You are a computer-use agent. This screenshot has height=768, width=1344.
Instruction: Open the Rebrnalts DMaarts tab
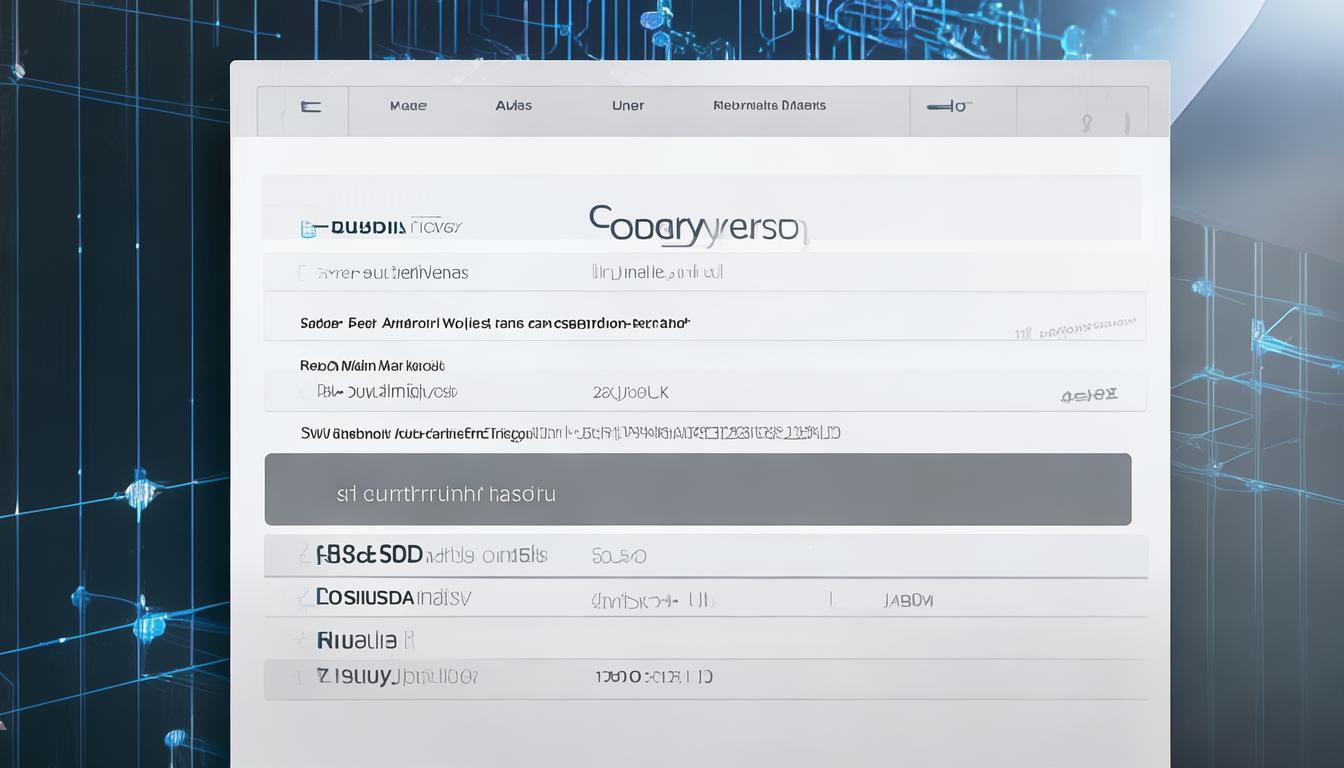click(x=769, y=106)
